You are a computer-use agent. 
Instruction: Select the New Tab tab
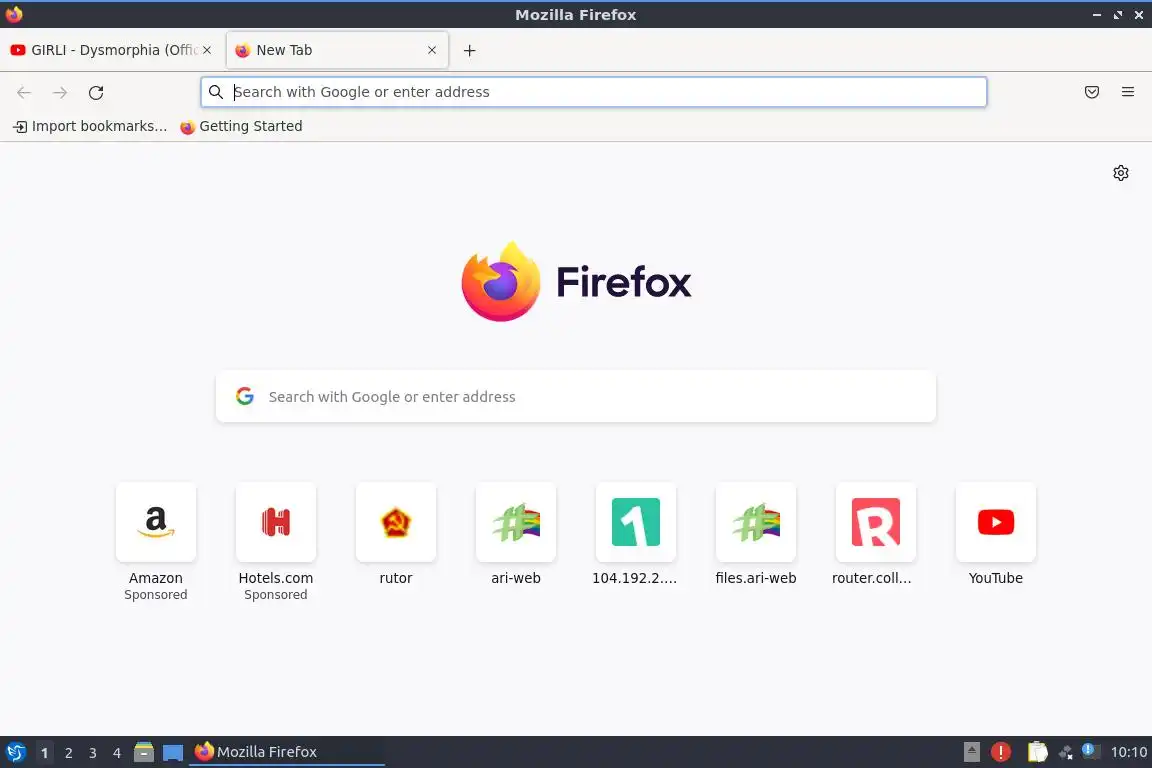337,50
